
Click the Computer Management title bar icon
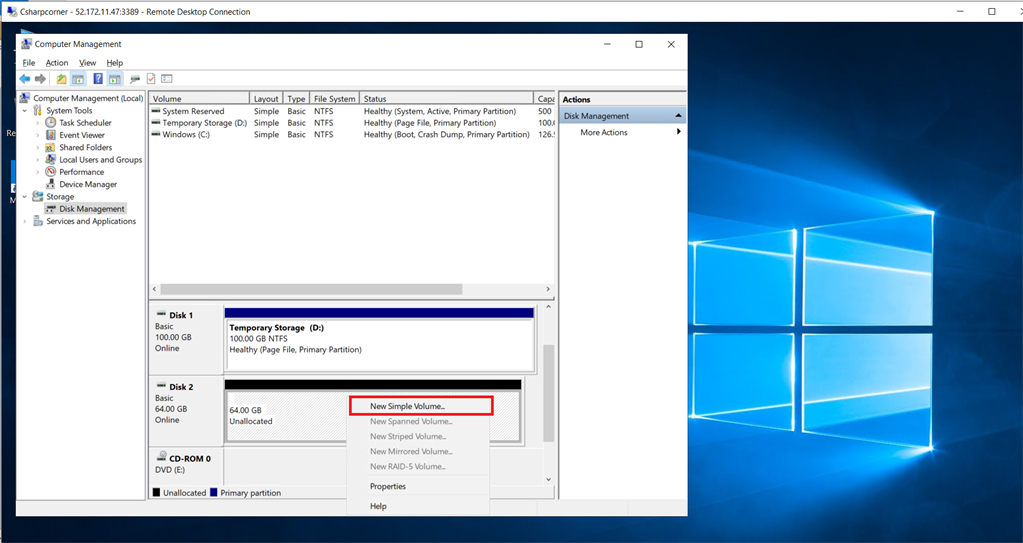tap(26, 44)
